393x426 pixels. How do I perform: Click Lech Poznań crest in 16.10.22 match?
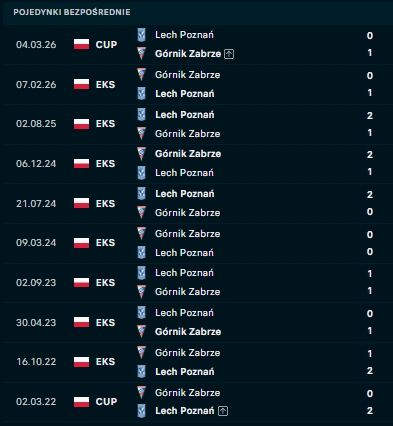142,372
